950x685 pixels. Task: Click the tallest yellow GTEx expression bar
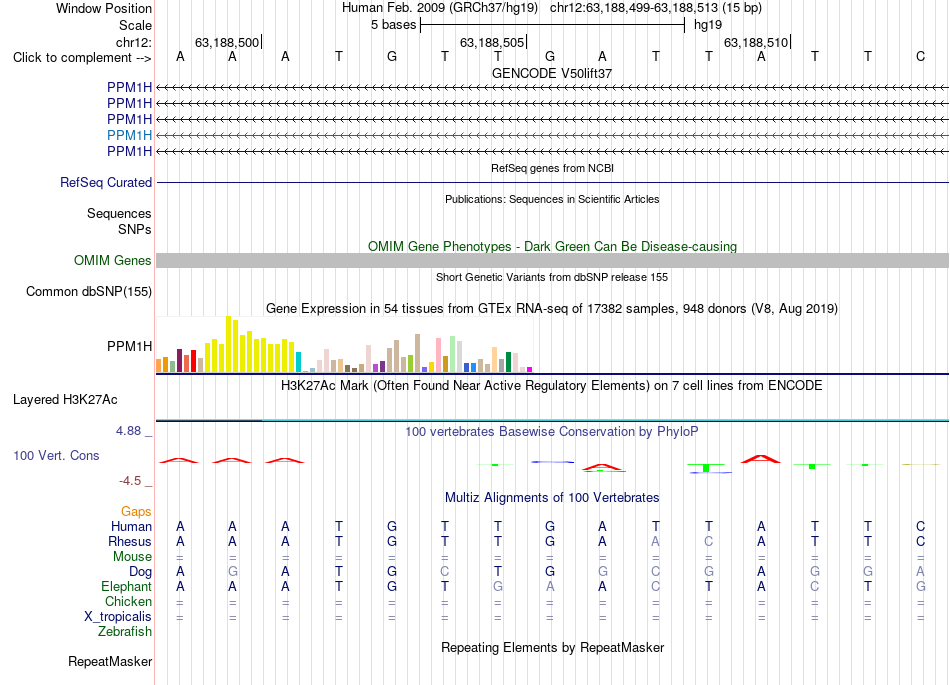(x=228, y=344)
